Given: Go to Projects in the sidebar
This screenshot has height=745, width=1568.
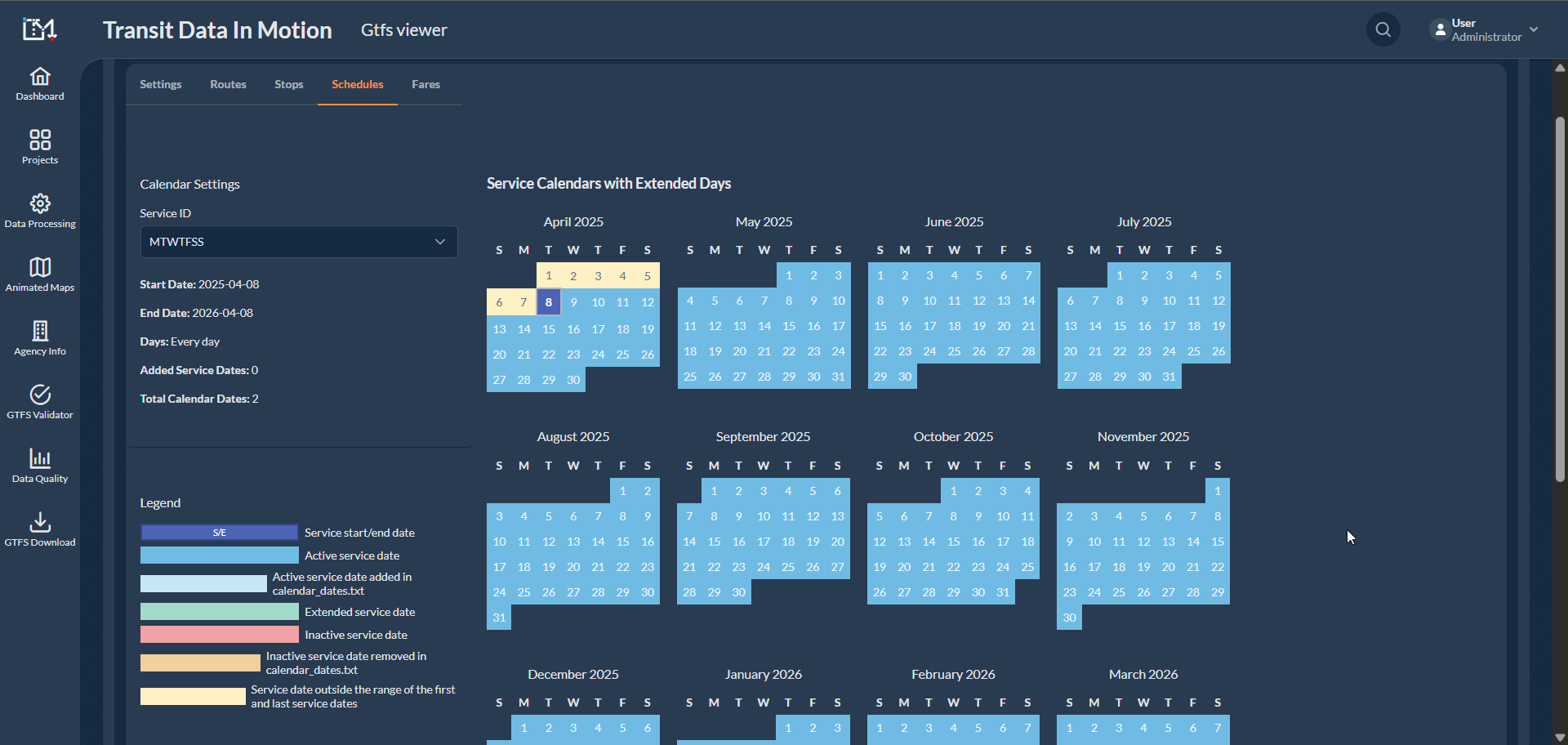Looking at the screenshot, I should click(x=40, y=147).
